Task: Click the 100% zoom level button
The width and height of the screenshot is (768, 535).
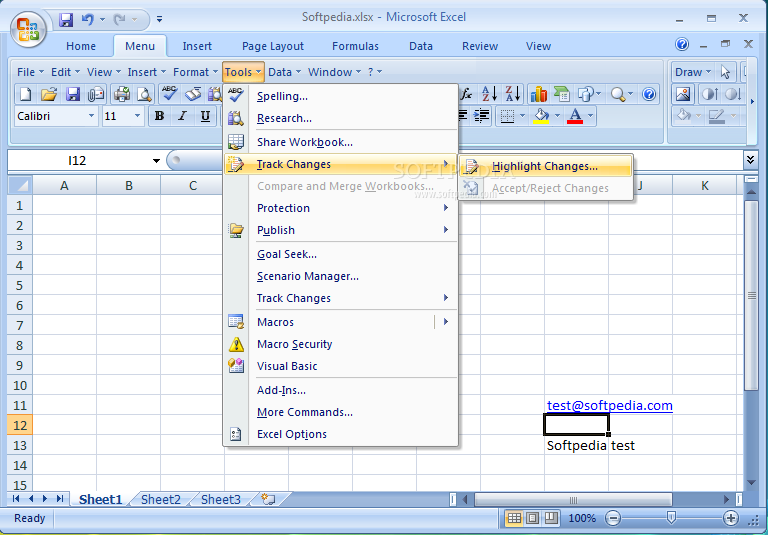Action: pos(582,518)
